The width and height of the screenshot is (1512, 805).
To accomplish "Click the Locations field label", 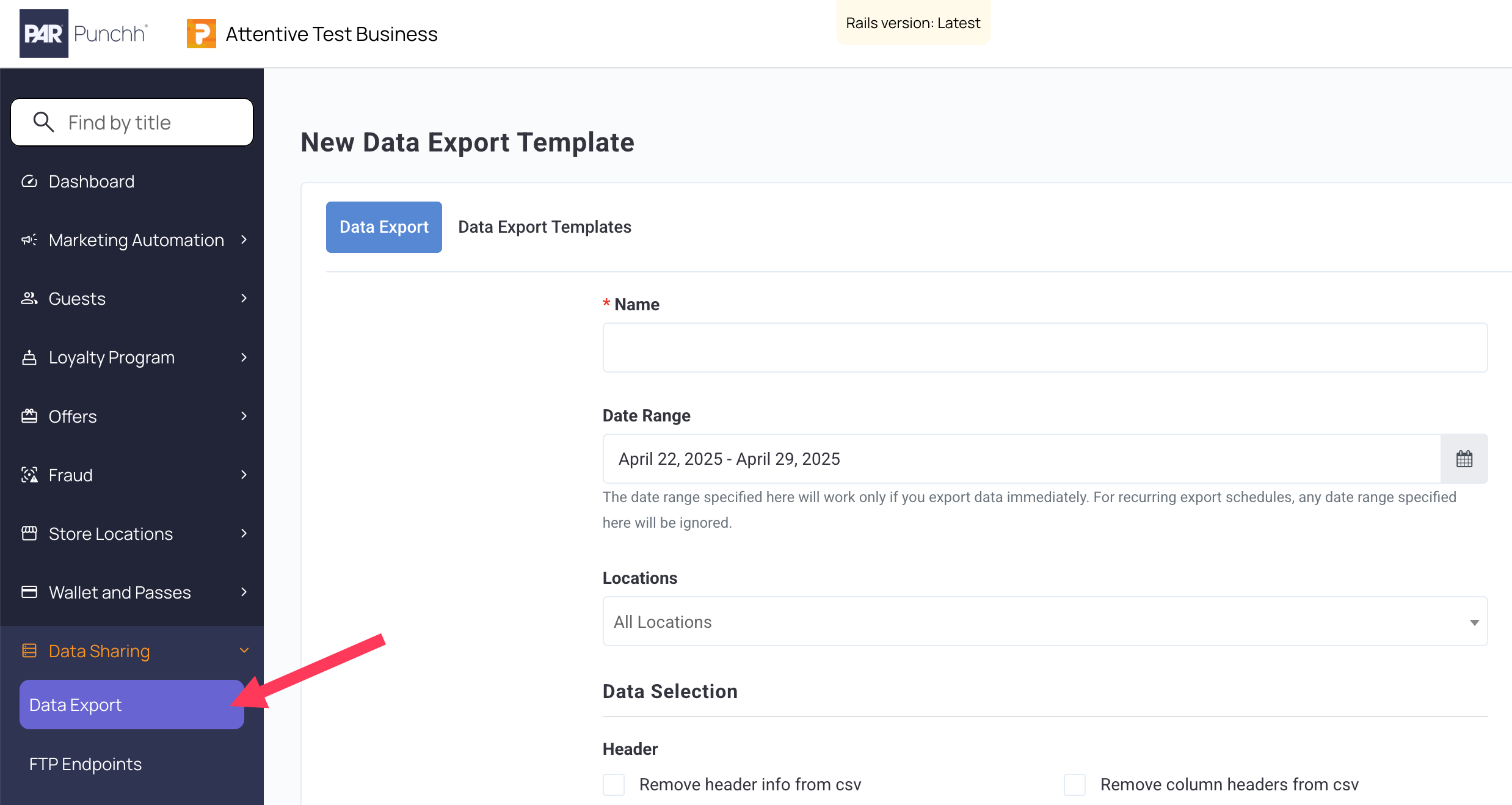I will point(640,578).
